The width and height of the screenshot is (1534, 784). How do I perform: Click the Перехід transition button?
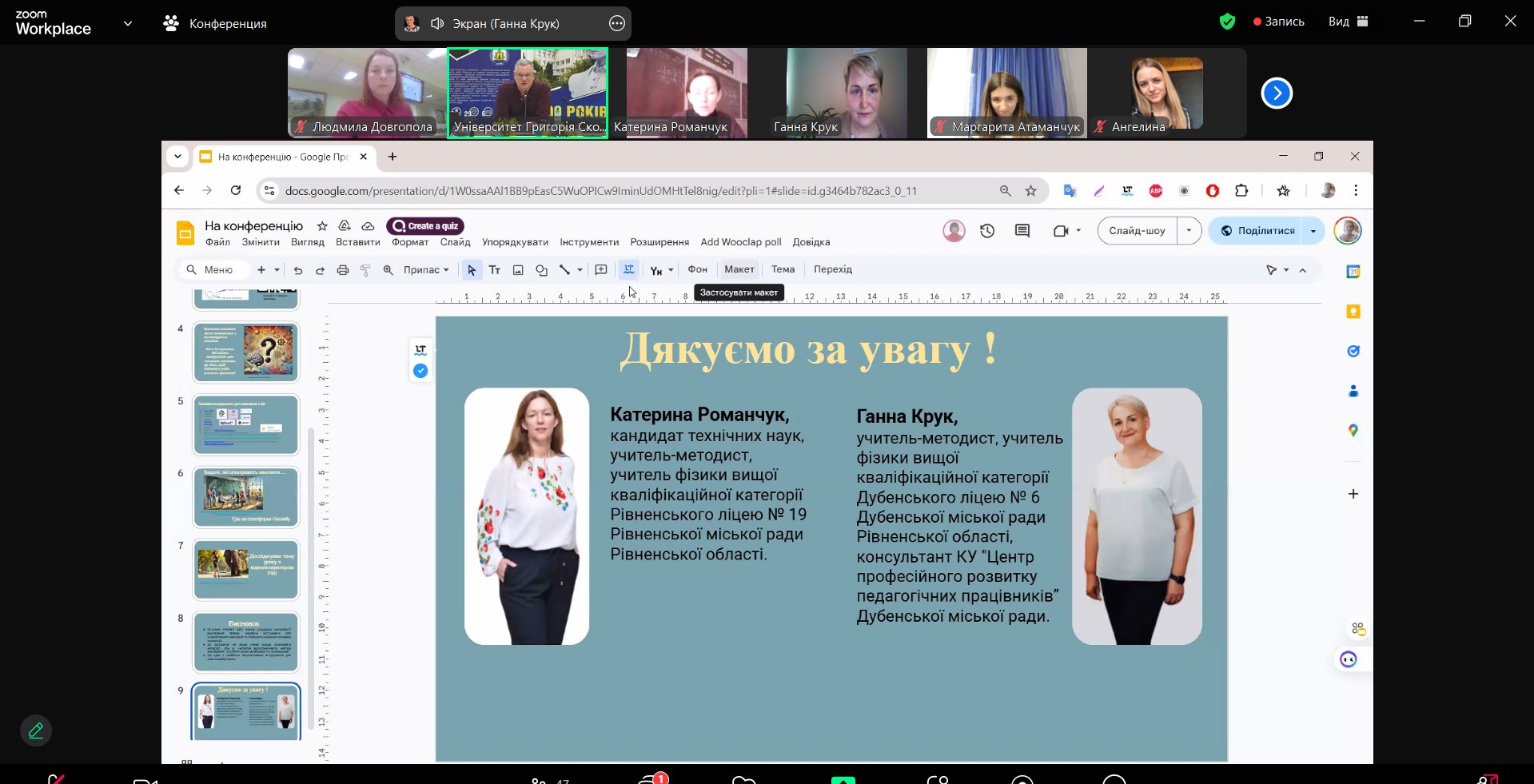click(x=833, y=269)
